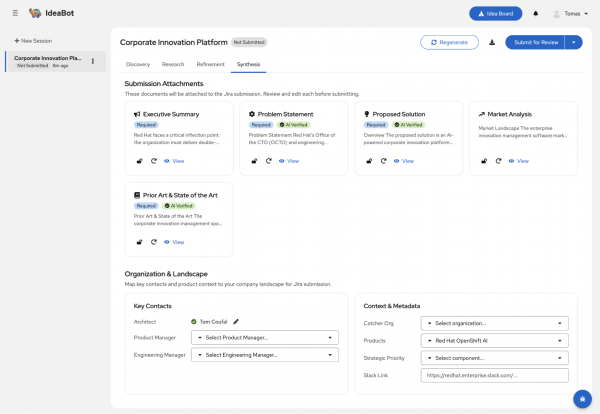Click the green check beside Tom Coufal
This screenshot has width=600, height=414.
pyautogui.click(x=194, y=322)
